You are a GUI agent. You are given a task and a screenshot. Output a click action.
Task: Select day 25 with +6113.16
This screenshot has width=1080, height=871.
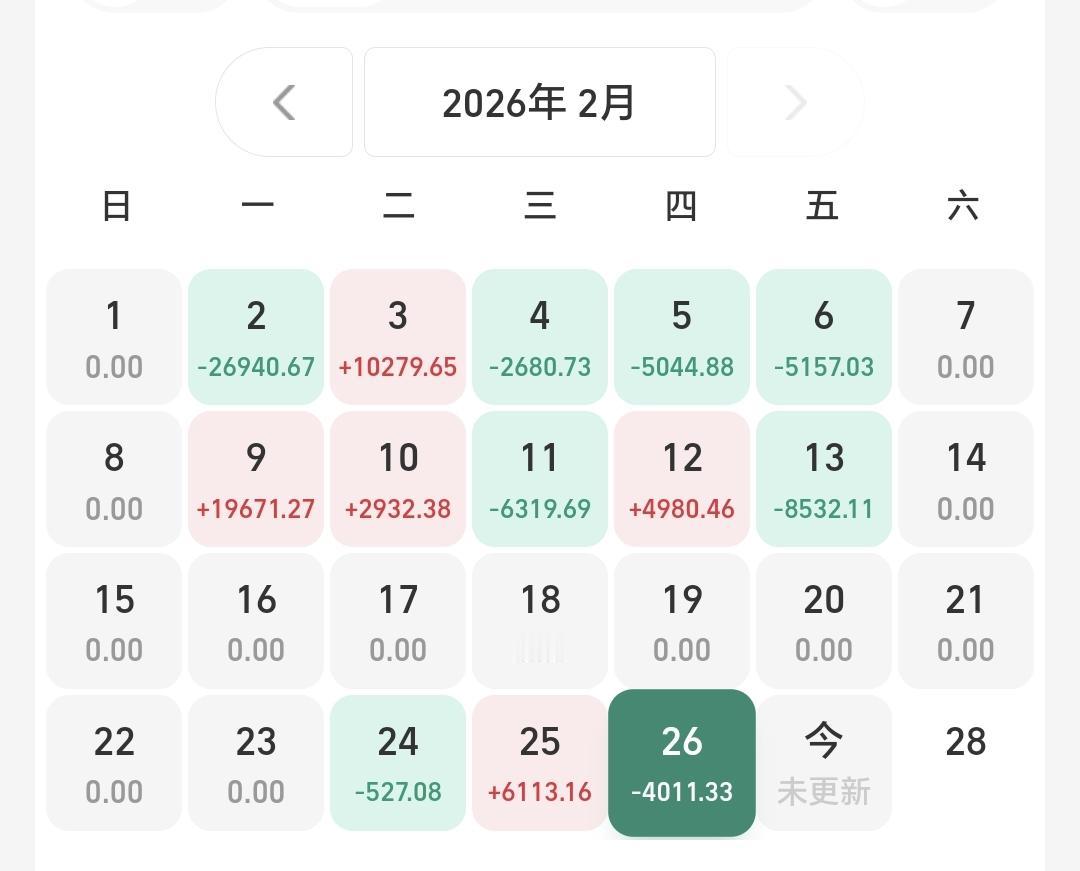[540, 762]
